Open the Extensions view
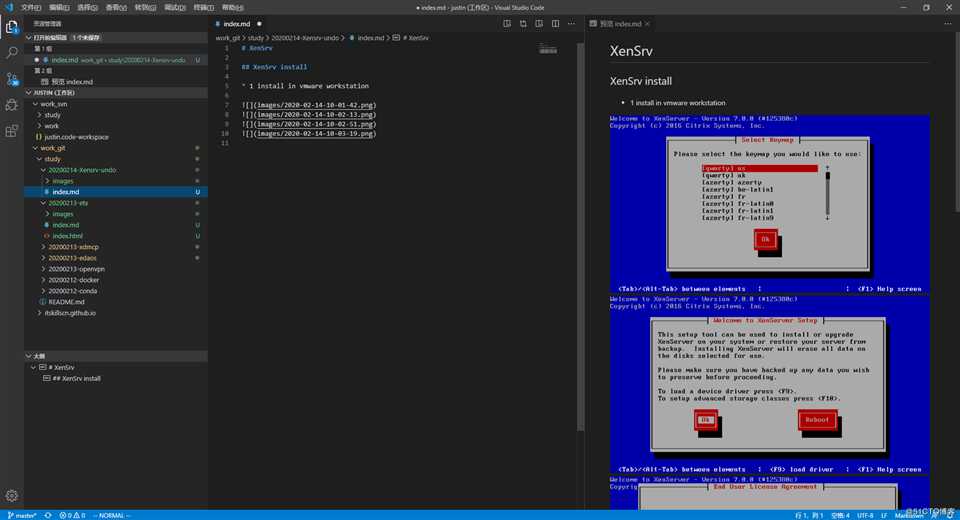Viewport: 960px width, 520px height. tap(12, 131)
